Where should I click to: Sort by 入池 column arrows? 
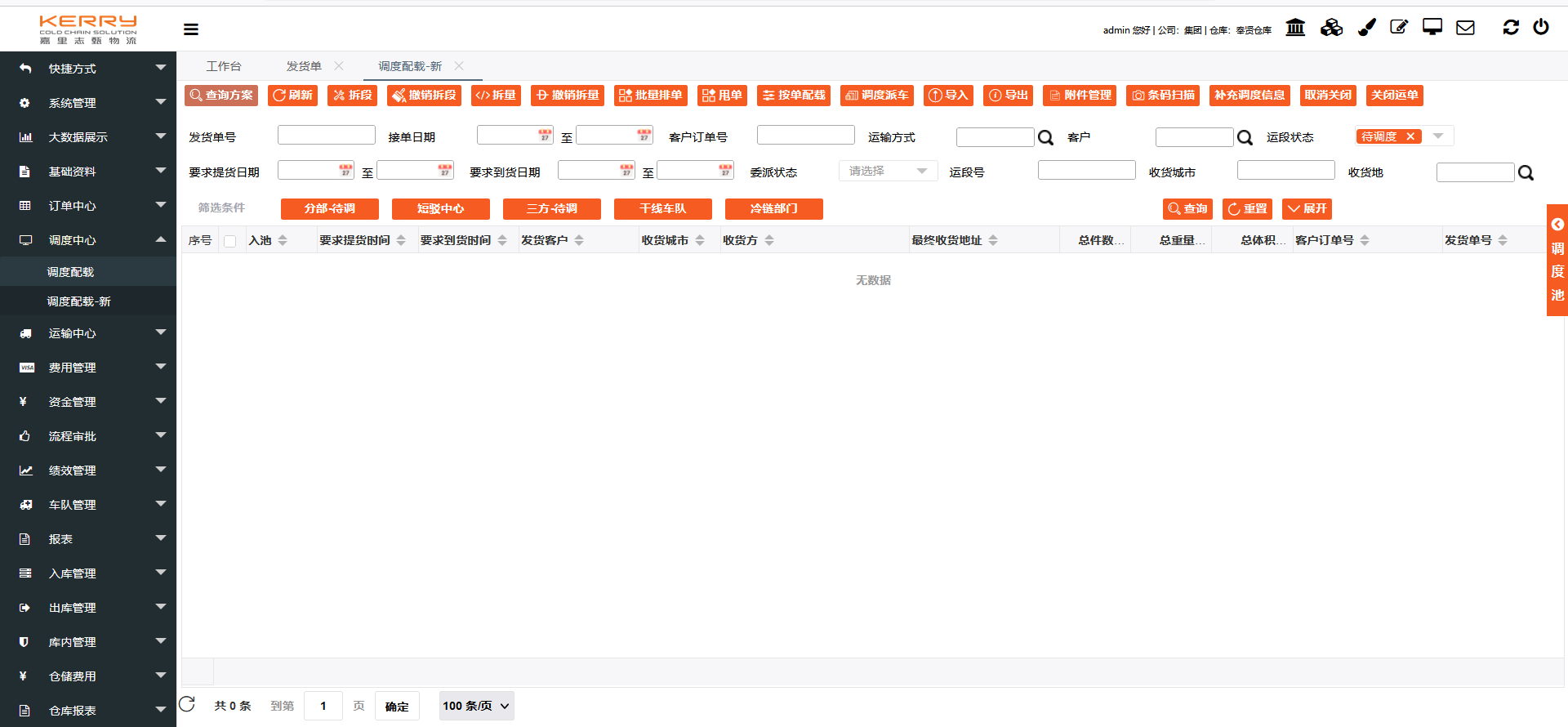click(283, 240)
